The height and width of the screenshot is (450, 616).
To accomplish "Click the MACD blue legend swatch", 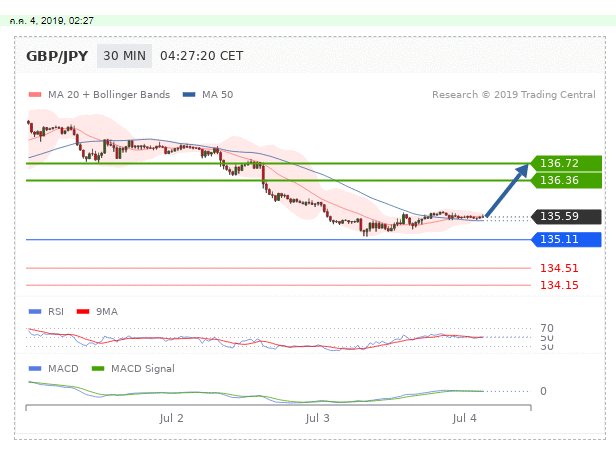I will pos(35,369).
